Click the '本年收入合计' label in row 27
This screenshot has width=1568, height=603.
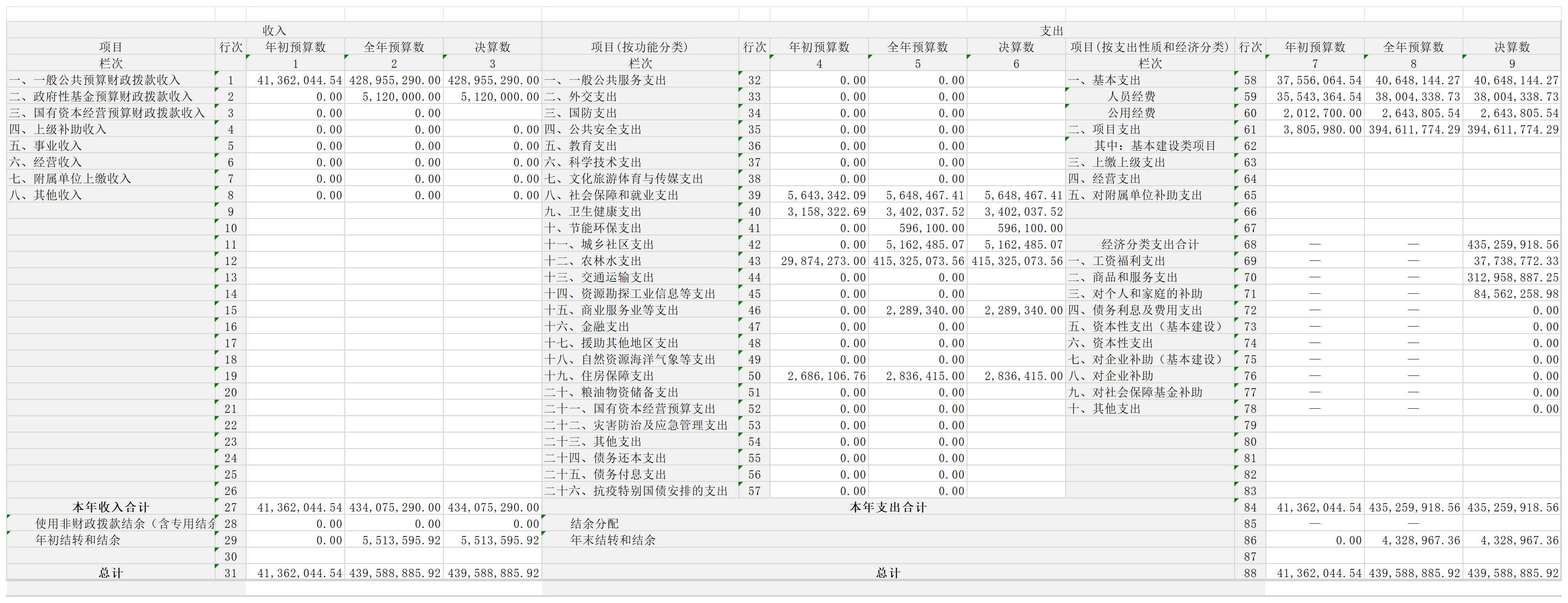point(111,507)
